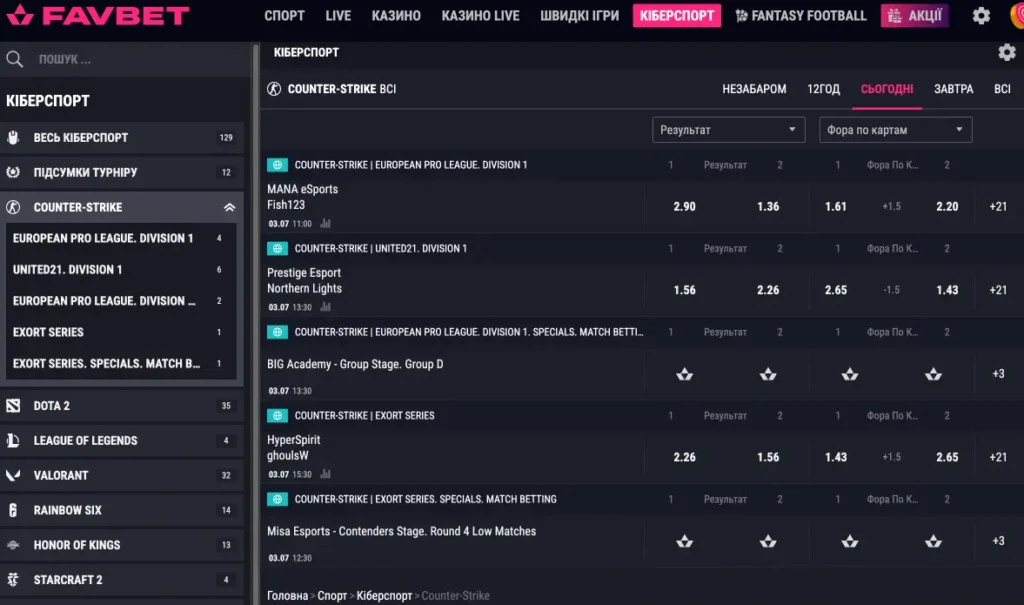Open Кіберспорт breadcrumb link
This screenshot has width=1024, height=605.
coord(384,596)
